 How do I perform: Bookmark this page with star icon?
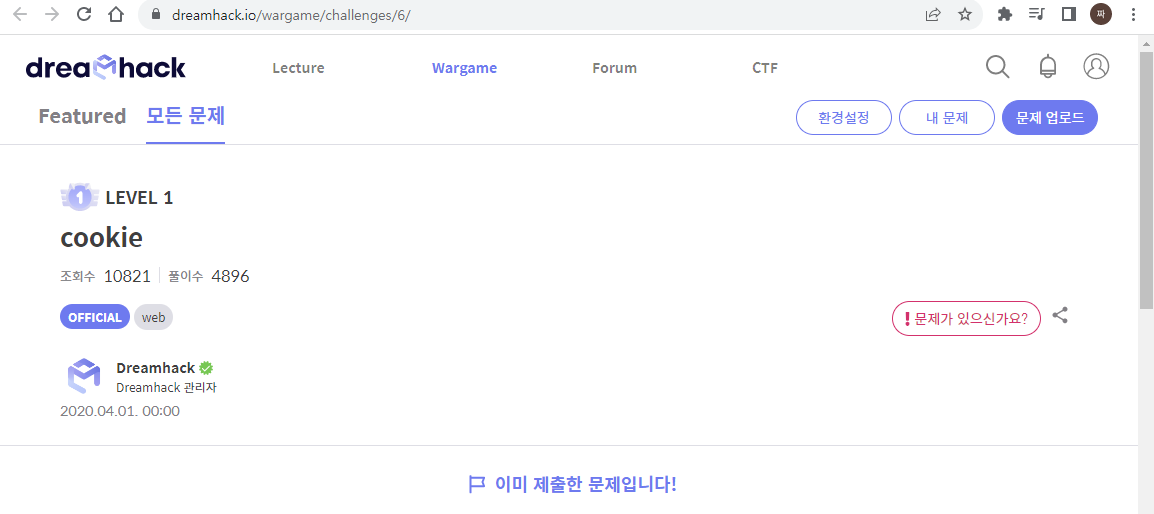pyautogui.click(x=965, y=15)
